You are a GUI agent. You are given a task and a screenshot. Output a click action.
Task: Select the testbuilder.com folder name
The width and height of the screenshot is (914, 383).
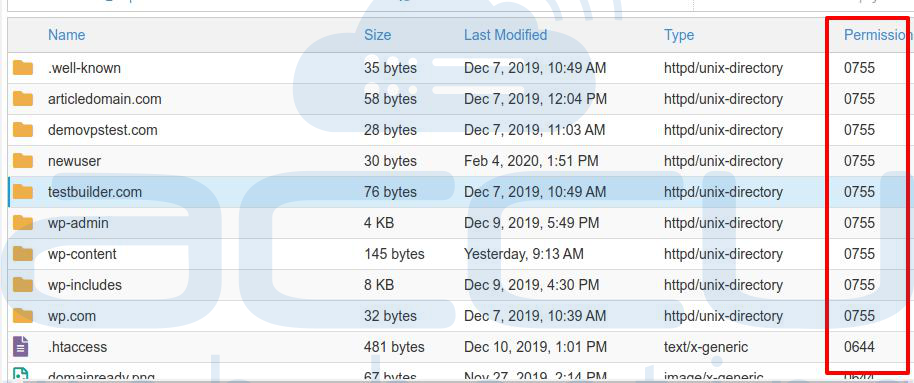click(95, 192)
